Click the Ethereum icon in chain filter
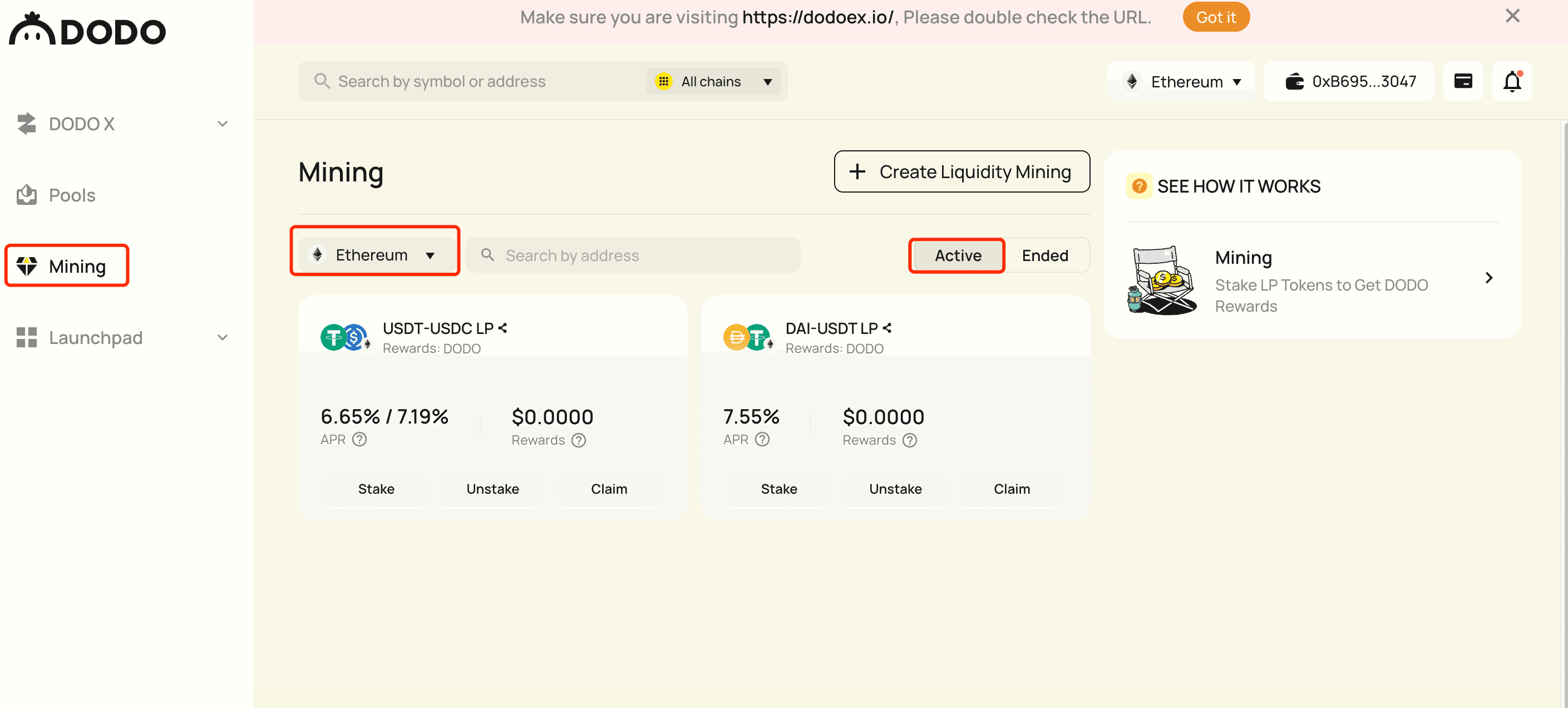 (317, 254)
